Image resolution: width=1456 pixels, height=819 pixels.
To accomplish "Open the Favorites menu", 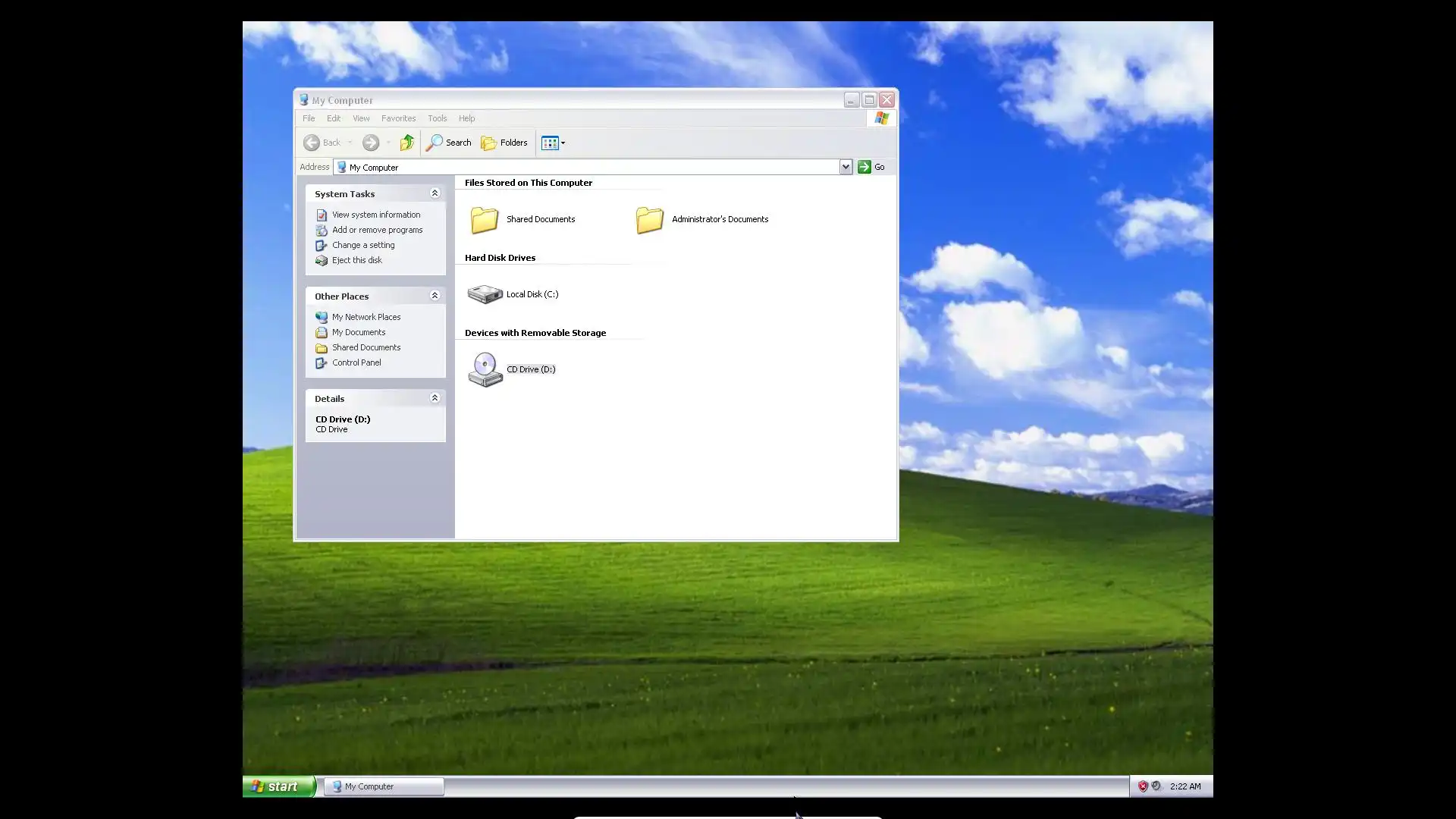I will 398,118.
